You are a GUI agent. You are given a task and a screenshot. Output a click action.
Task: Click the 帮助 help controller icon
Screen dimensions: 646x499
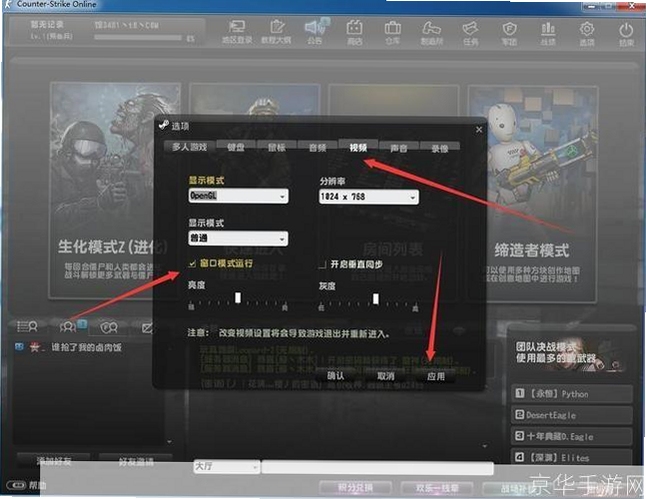coord(26,485)
